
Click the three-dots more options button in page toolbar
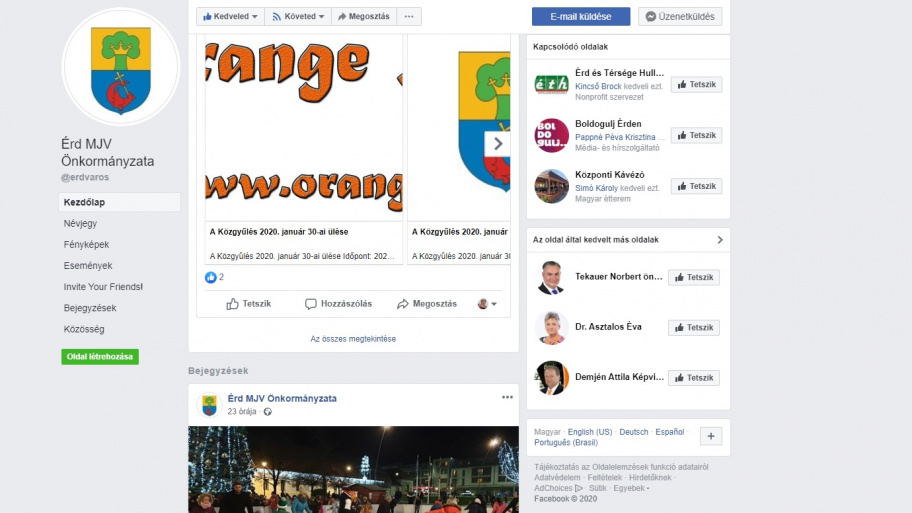click(409, 16)
